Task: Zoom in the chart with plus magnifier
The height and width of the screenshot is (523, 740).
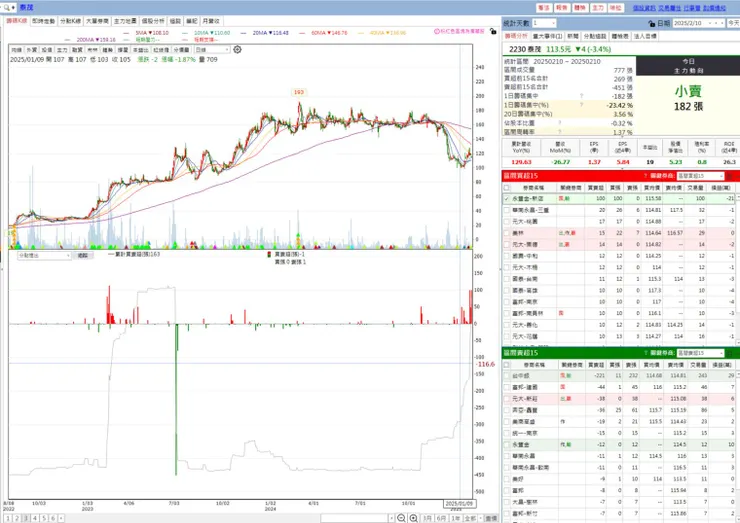Action: point(413,518)
